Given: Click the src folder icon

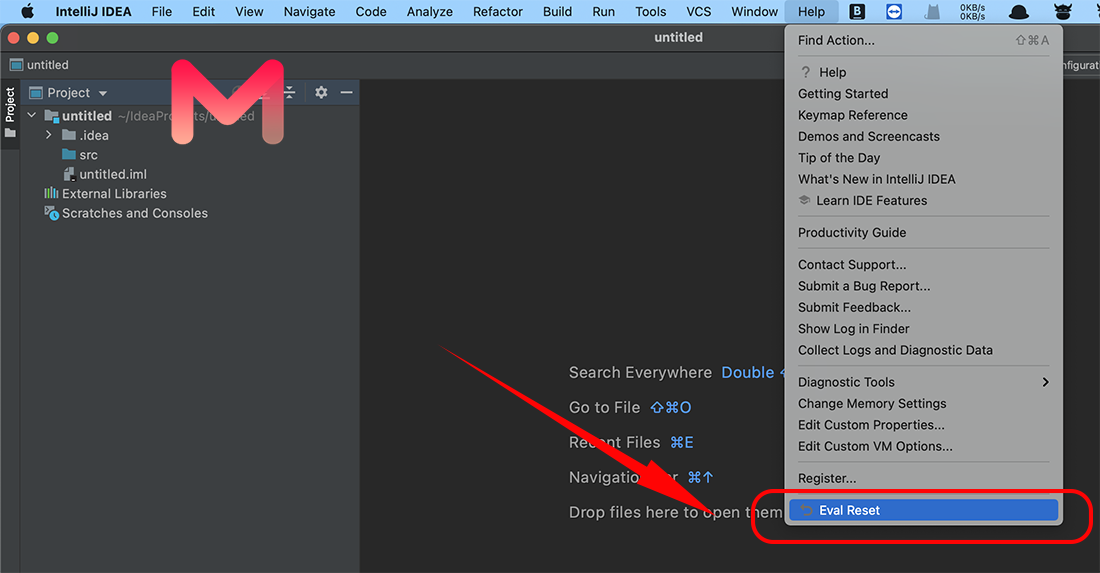Looking at the screenshot, I should pos(69,154).
